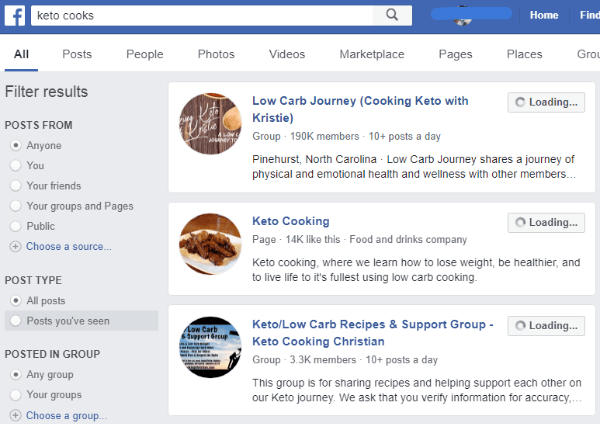600x424 pixels.
Task: Click the keto cooks search field
Action: click(202, 15)
